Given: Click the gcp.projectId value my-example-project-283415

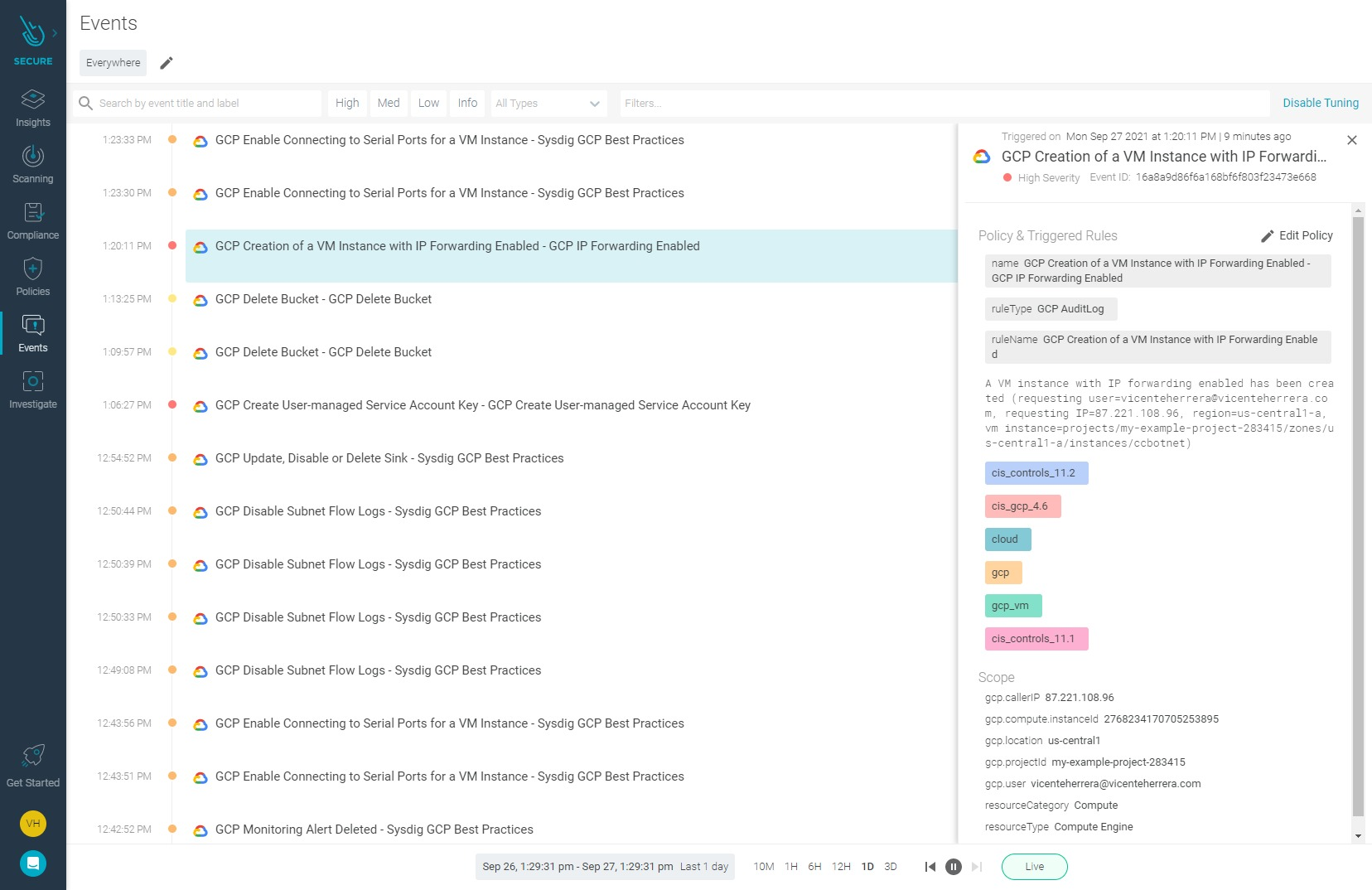Looking at the screenshot, I should pyautogui.click(x=1118, y=762).
